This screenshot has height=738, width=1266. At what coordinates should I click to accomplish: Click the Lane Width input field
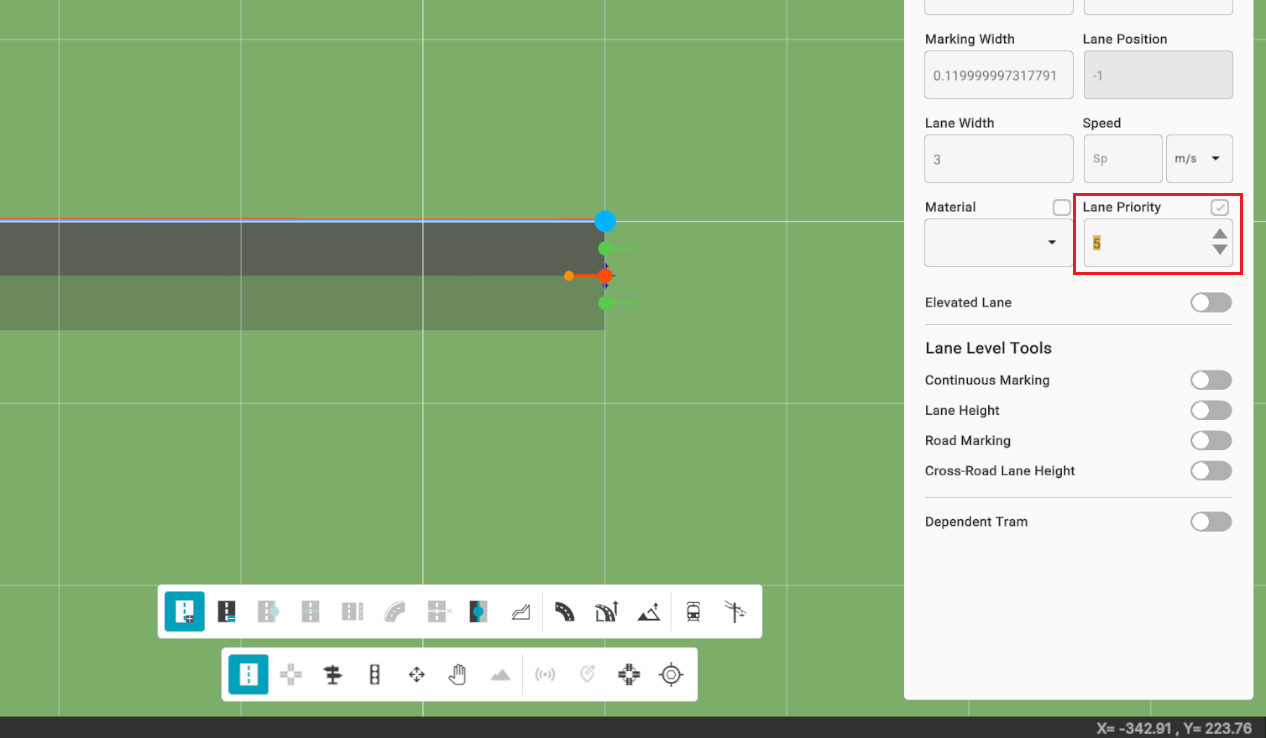point(998,160)
